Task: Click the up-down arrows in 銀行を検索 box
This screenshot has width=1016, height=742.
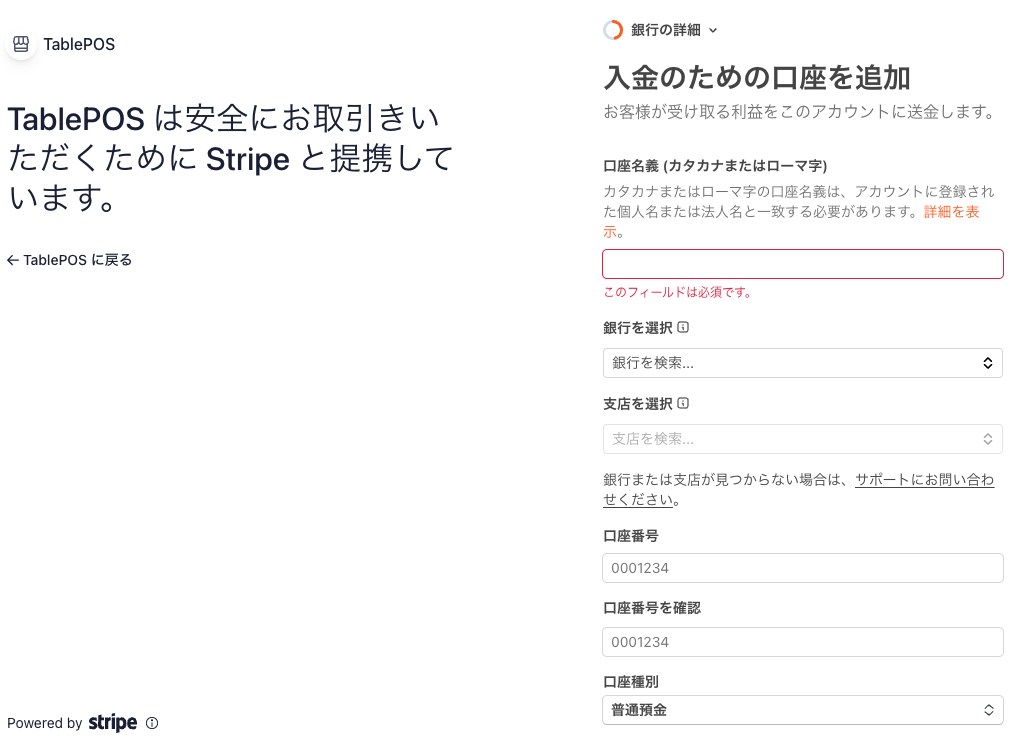Action: click(987, 363)
